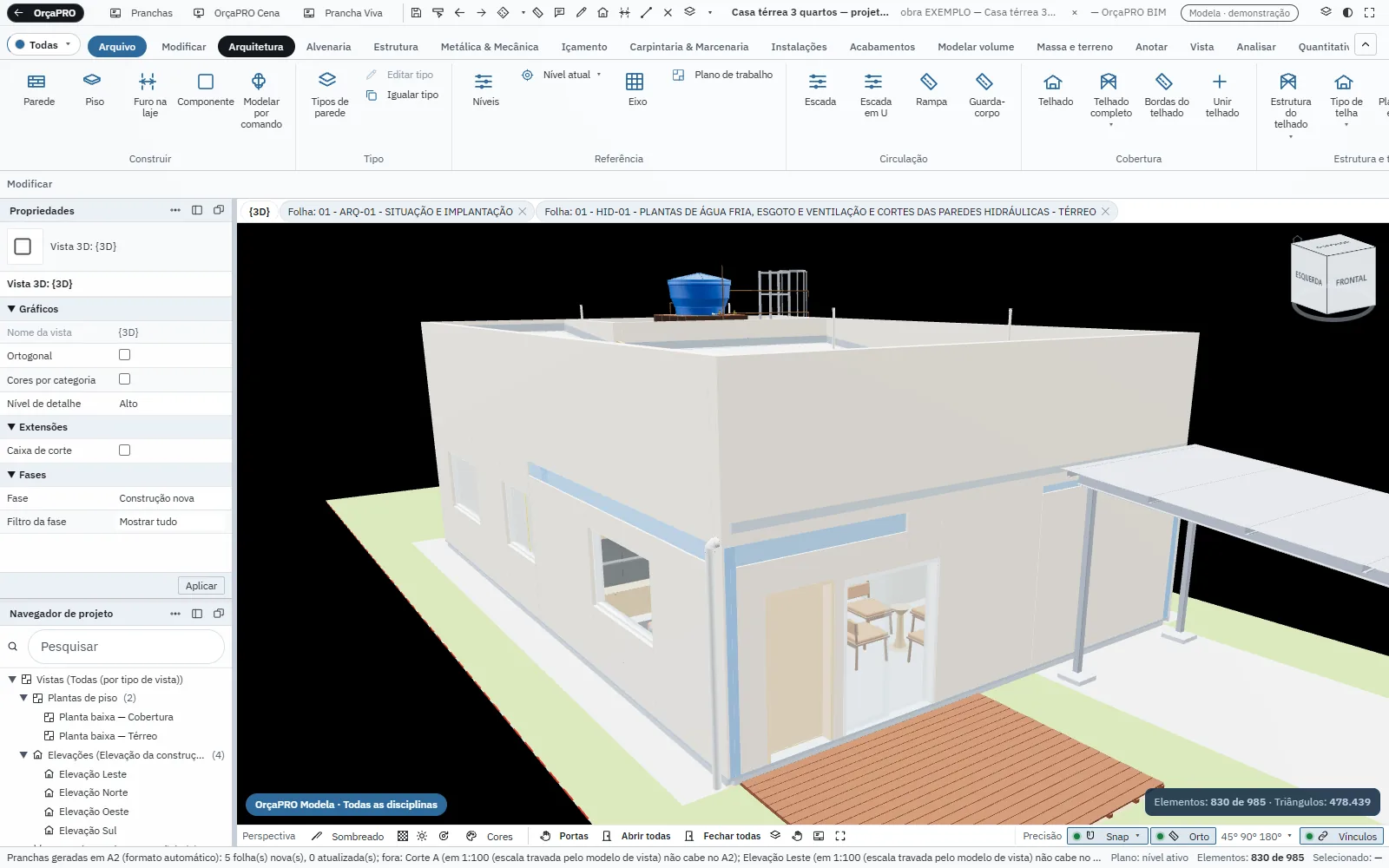Toggle the Snap precision option
Screen dimensions: 1389x868
click(x=1107, y=837)
